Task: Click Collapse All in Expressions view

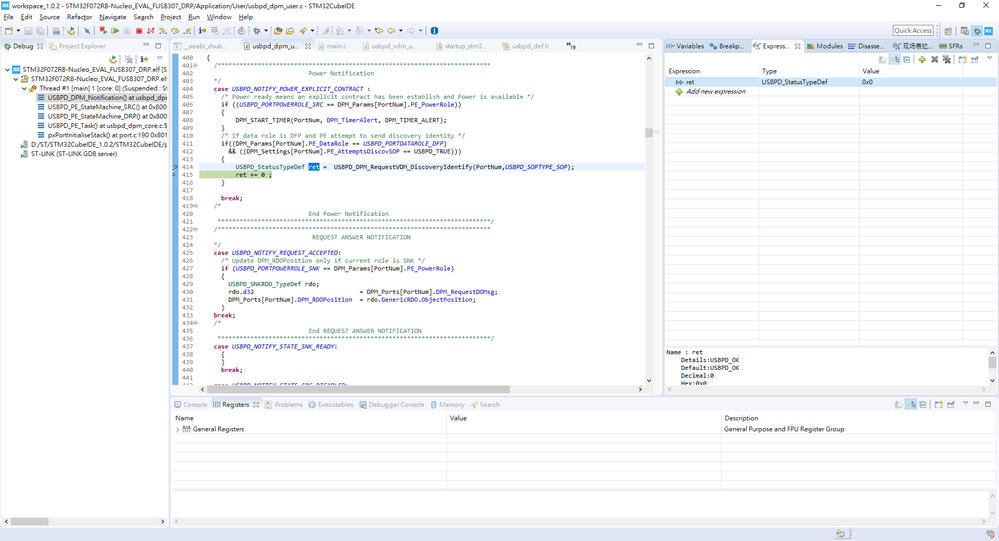Action: 907,59
